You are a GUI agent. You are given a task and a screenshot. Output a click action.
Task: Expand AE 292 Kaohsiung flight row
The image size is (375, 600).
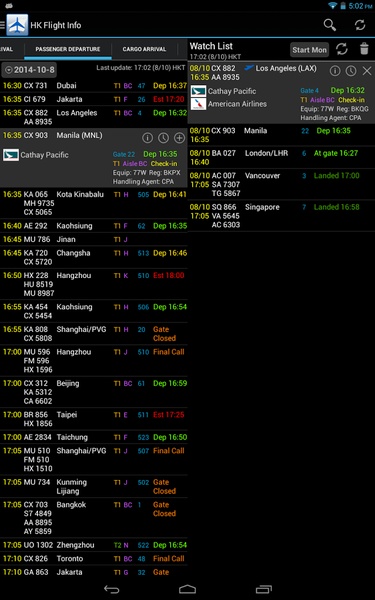[x=94, y=226]
